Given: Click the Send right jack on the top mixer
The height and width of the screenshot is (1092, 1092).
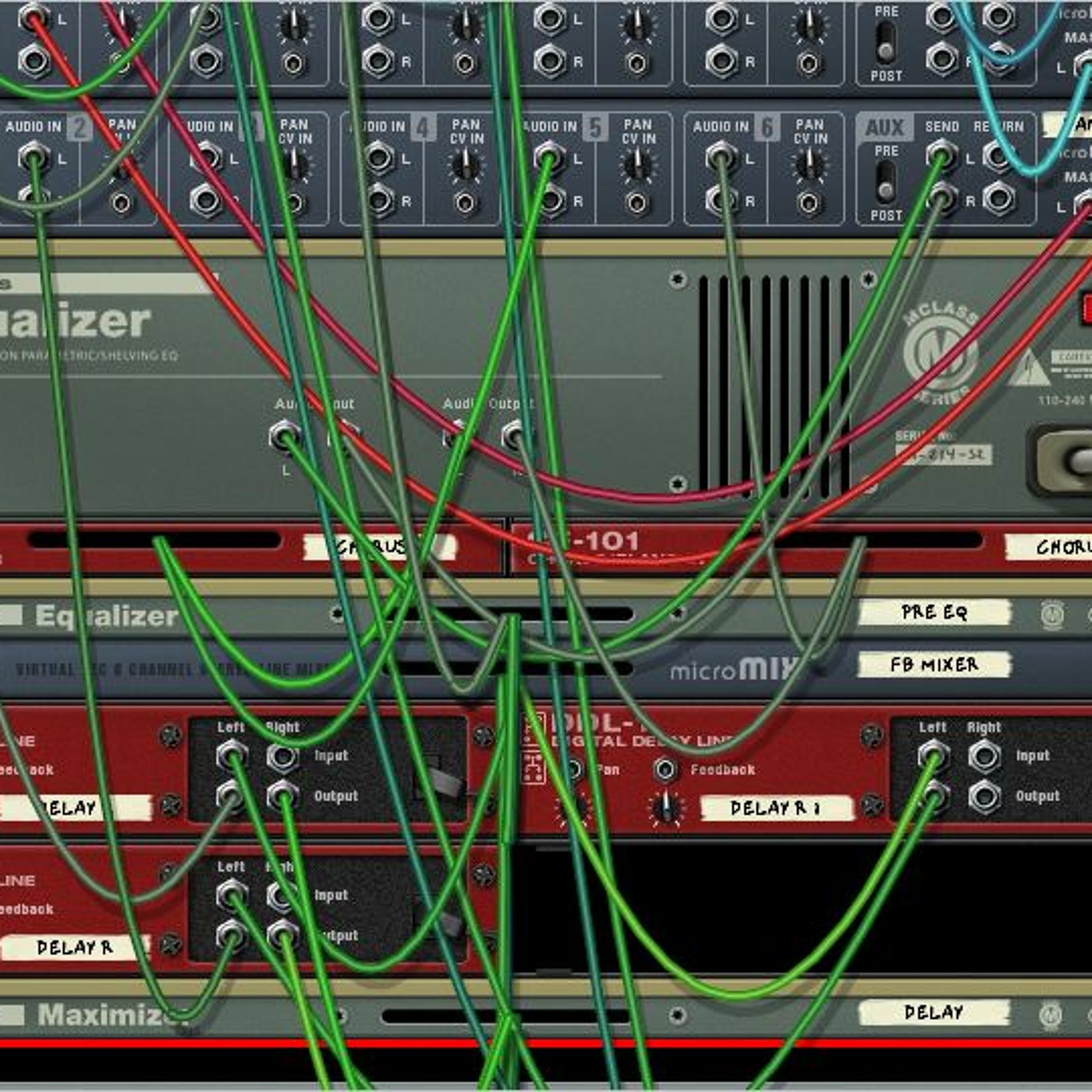Looking at the screenshot, I should 942,59.
